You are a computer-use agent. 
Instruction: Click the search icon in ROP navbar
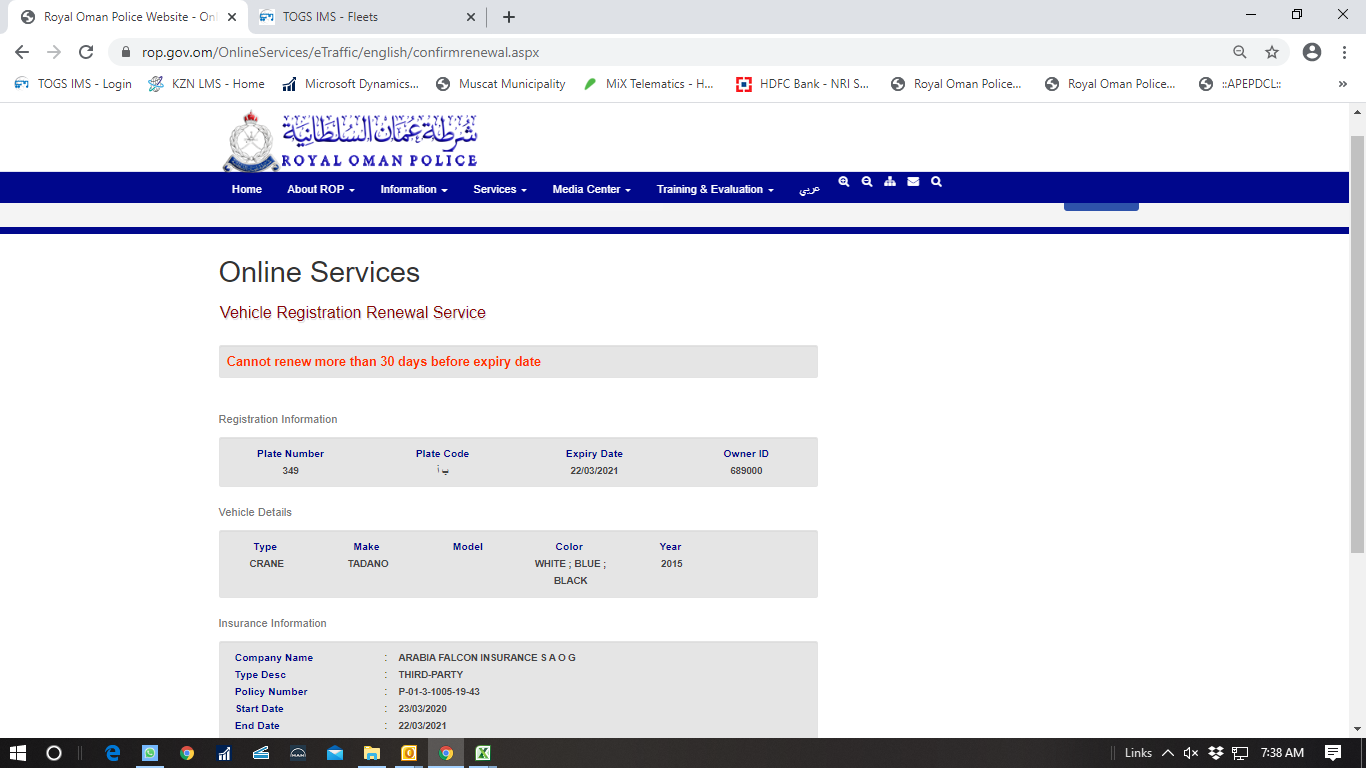936,182
